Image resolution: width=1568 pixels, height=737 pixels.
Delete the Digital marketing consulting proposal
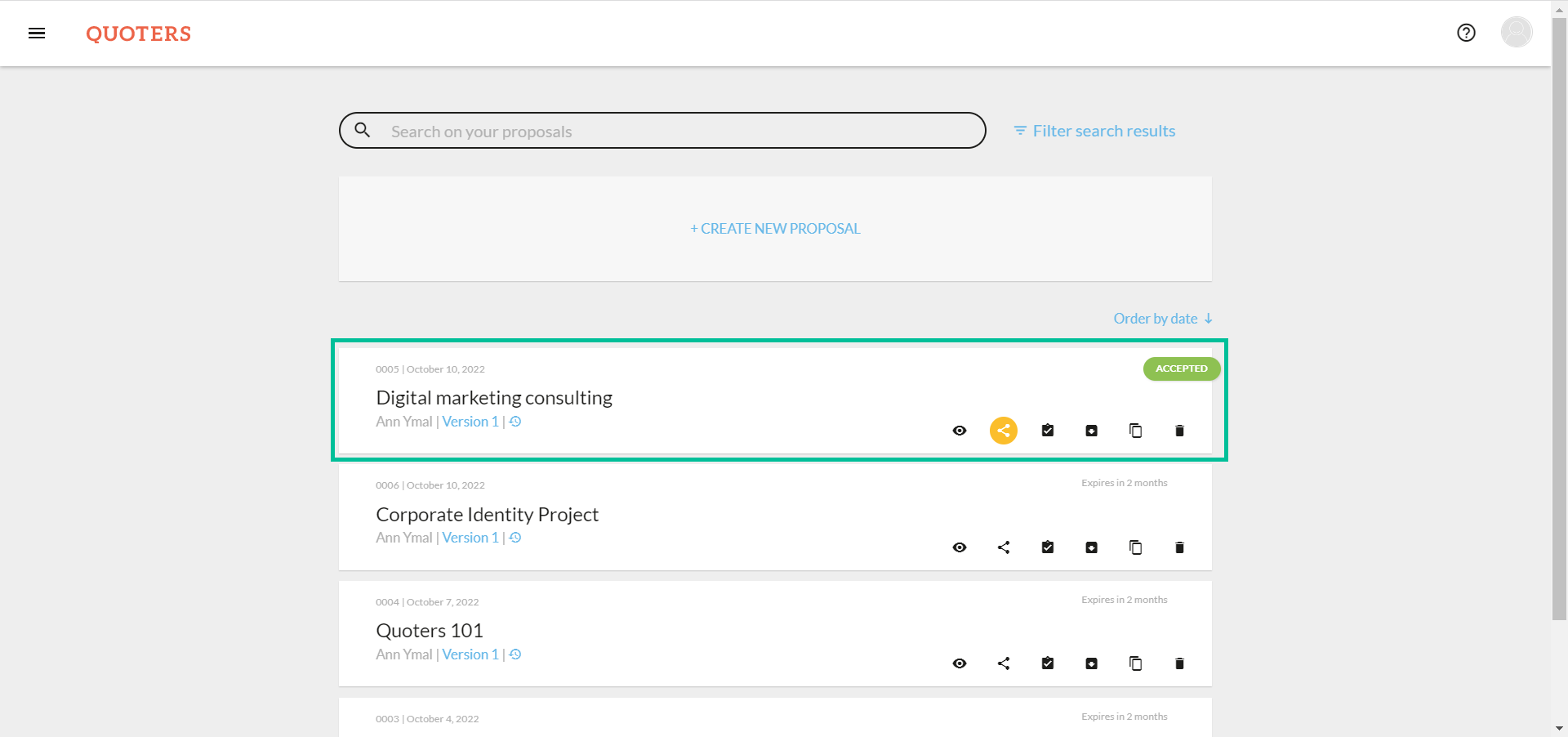pyautogui.click(x=1179, y=431)
